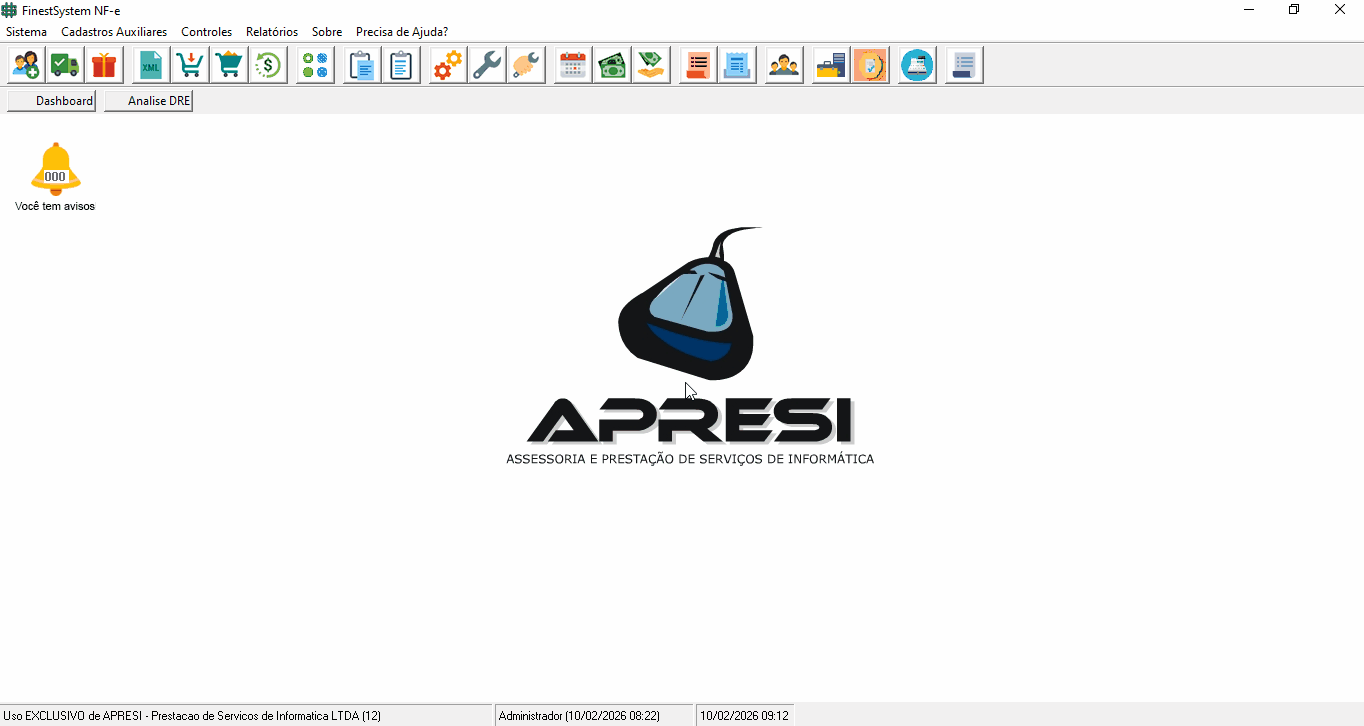Open the green delivery truck icon
This screenshot has height=726, width=1364.
click(x=65, y=66)
